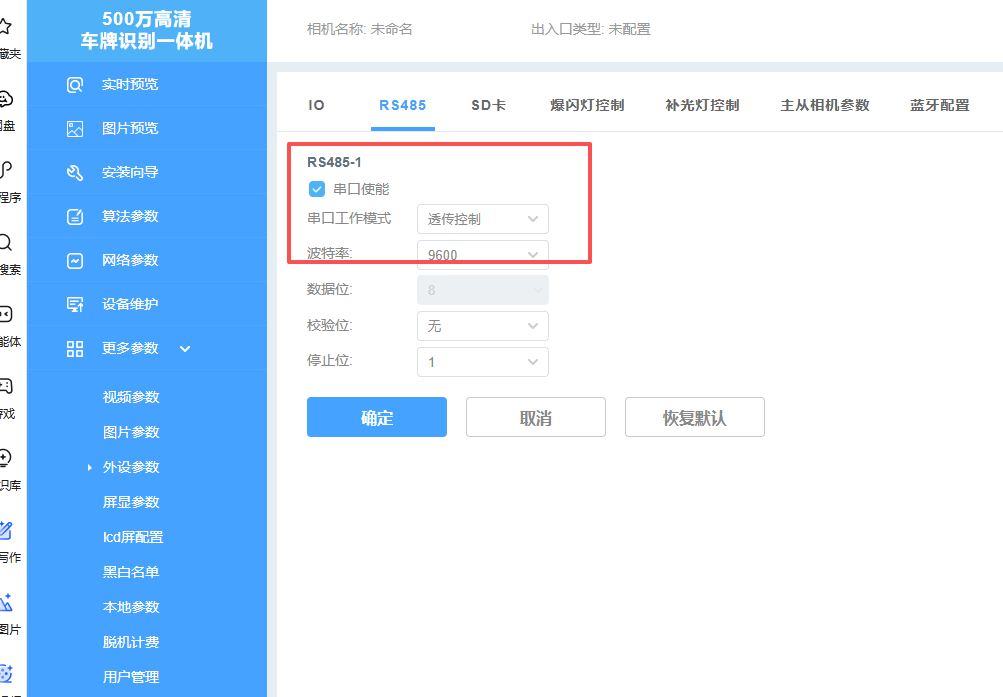Click the 500万高清车牌识别一体机 title
The height and width of the screenshot is (697, 1003).
(146, 31)
